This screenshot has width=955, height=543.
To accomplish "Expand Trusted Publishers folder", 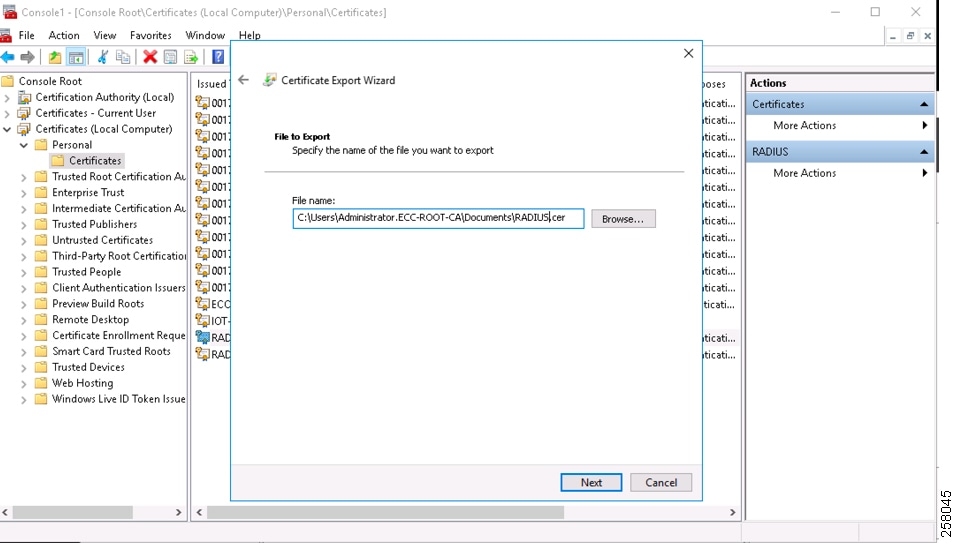I will click(24, 225).
